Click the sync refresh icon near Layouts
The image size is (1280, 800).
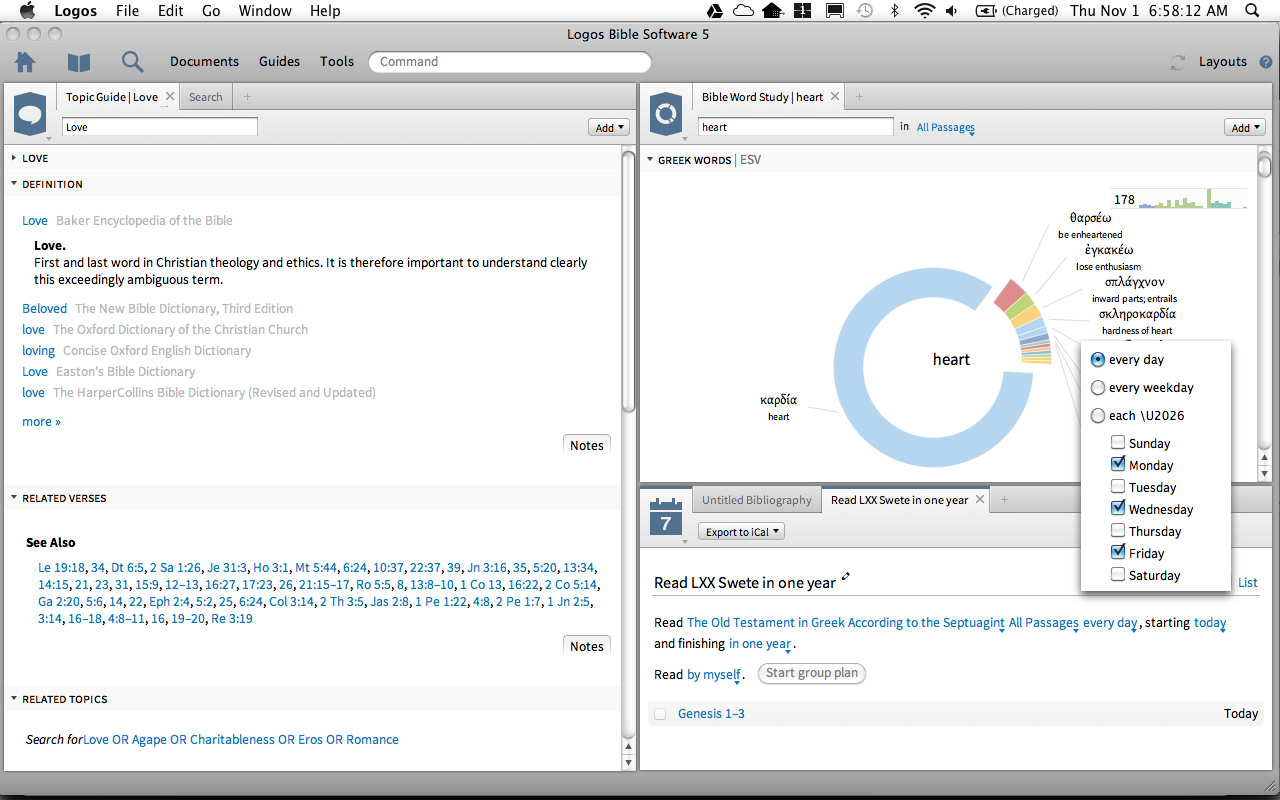pos(1178,62)
